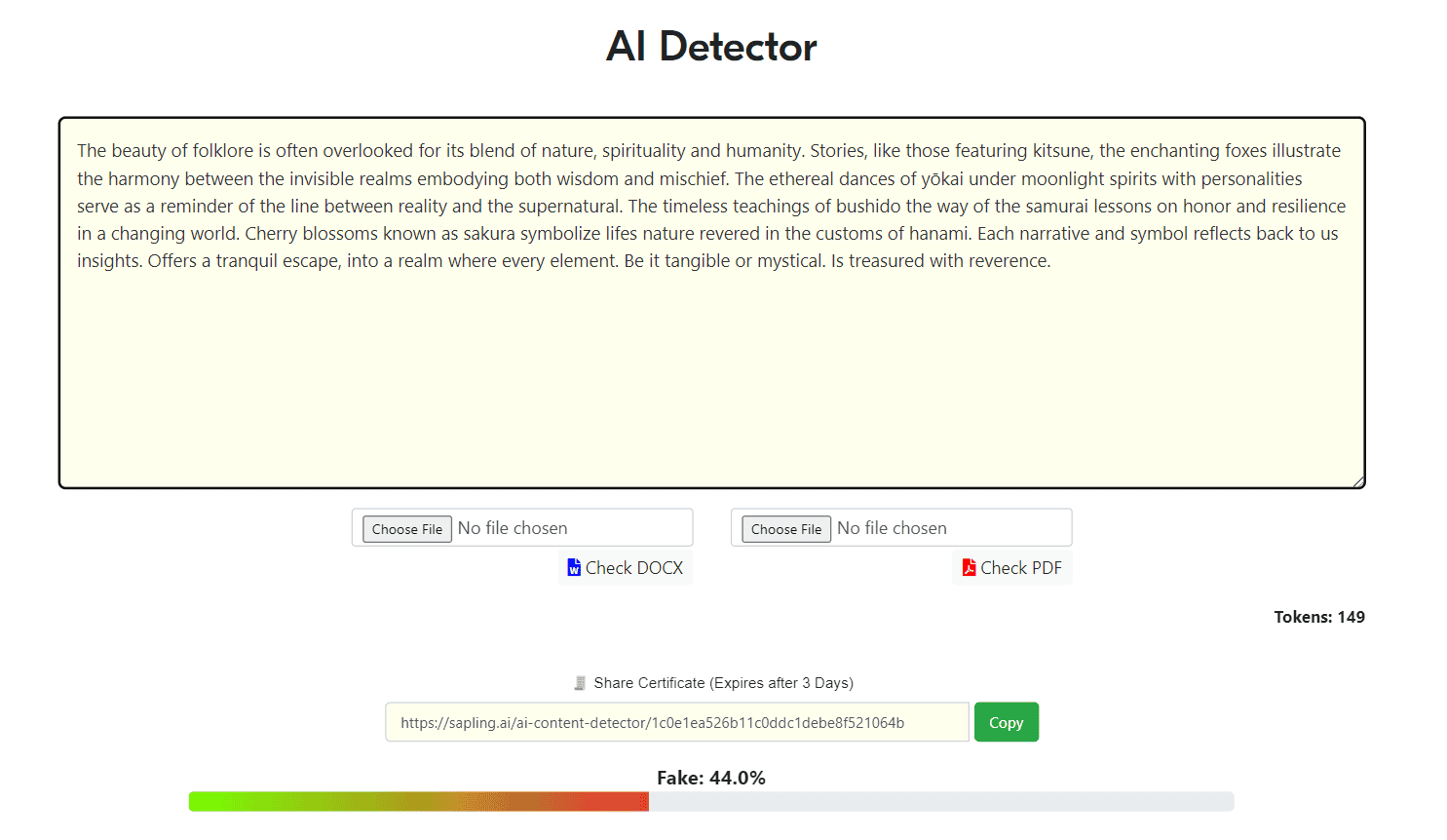Click the Share Certificate expiry text
1447x840 pixels.
click(x=724, y=683)
